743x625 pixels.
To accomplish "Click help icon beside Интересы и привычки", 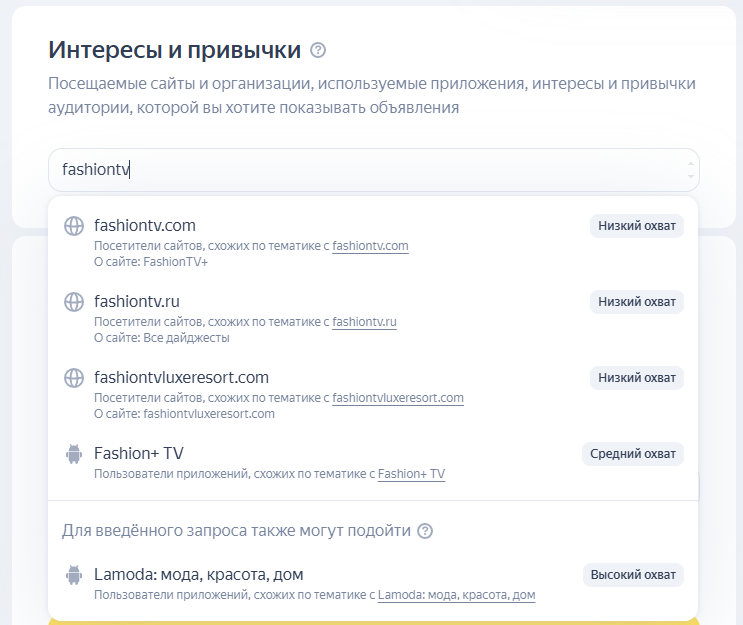I will coord(318,50).
